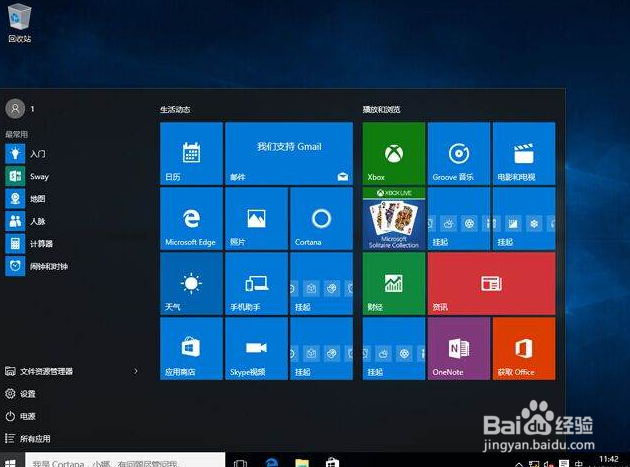Click the 获取 Office tile
630x467 pixels.
point(524,349)
